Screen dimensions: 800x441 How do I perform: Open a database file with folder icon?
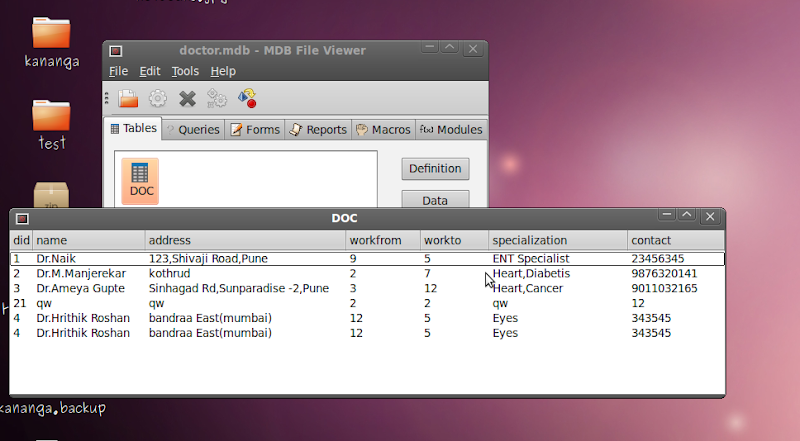pos(128,99)
